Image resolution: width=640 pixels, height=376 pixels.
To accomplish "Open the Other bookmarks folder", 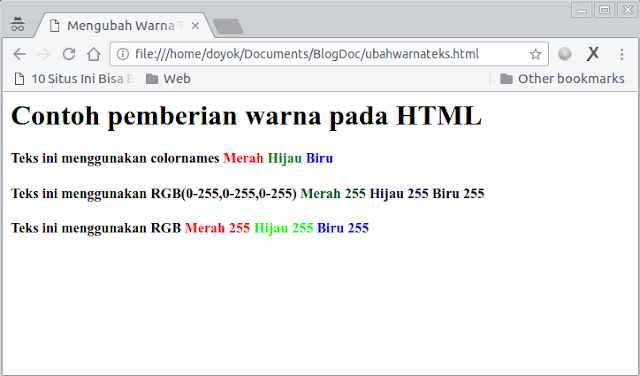I will (562, 79).
